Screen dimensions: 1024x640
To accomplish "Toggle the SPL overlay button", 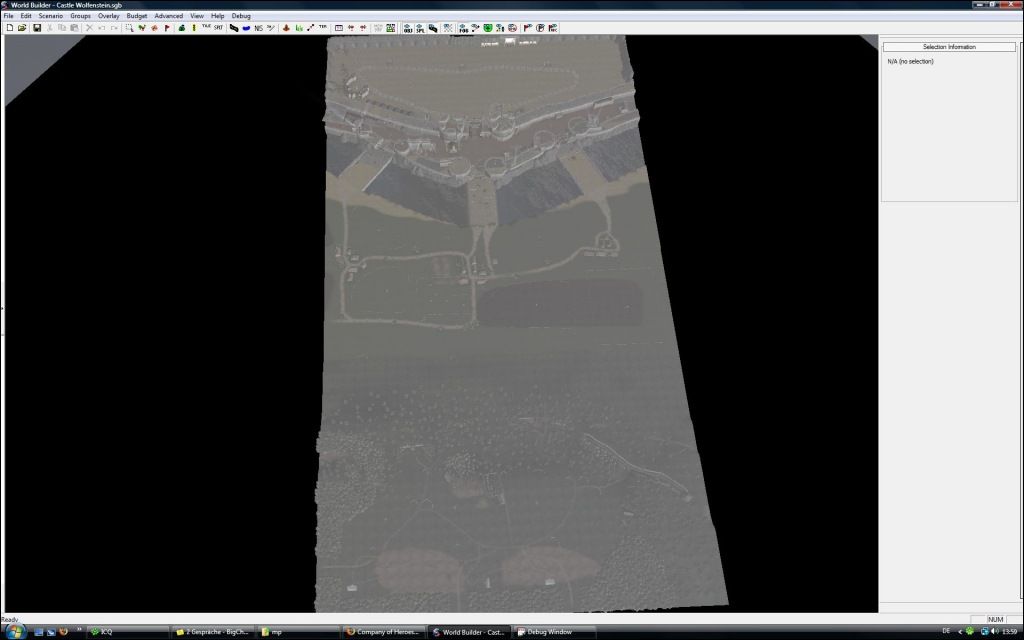I will [421, 28].
